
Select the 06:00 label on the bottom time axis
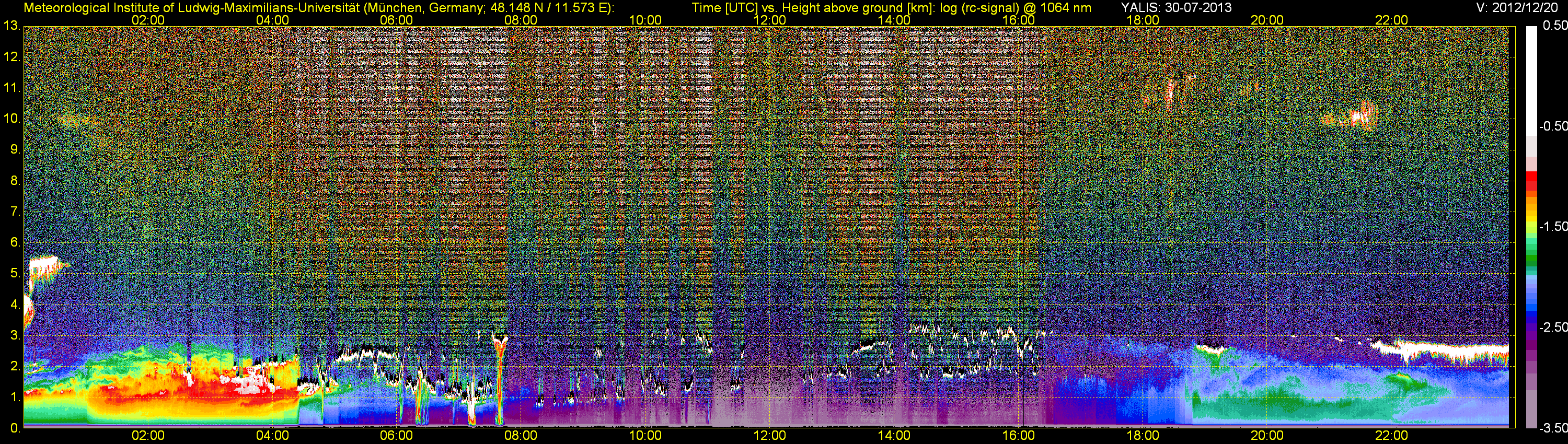coord(396,436)
